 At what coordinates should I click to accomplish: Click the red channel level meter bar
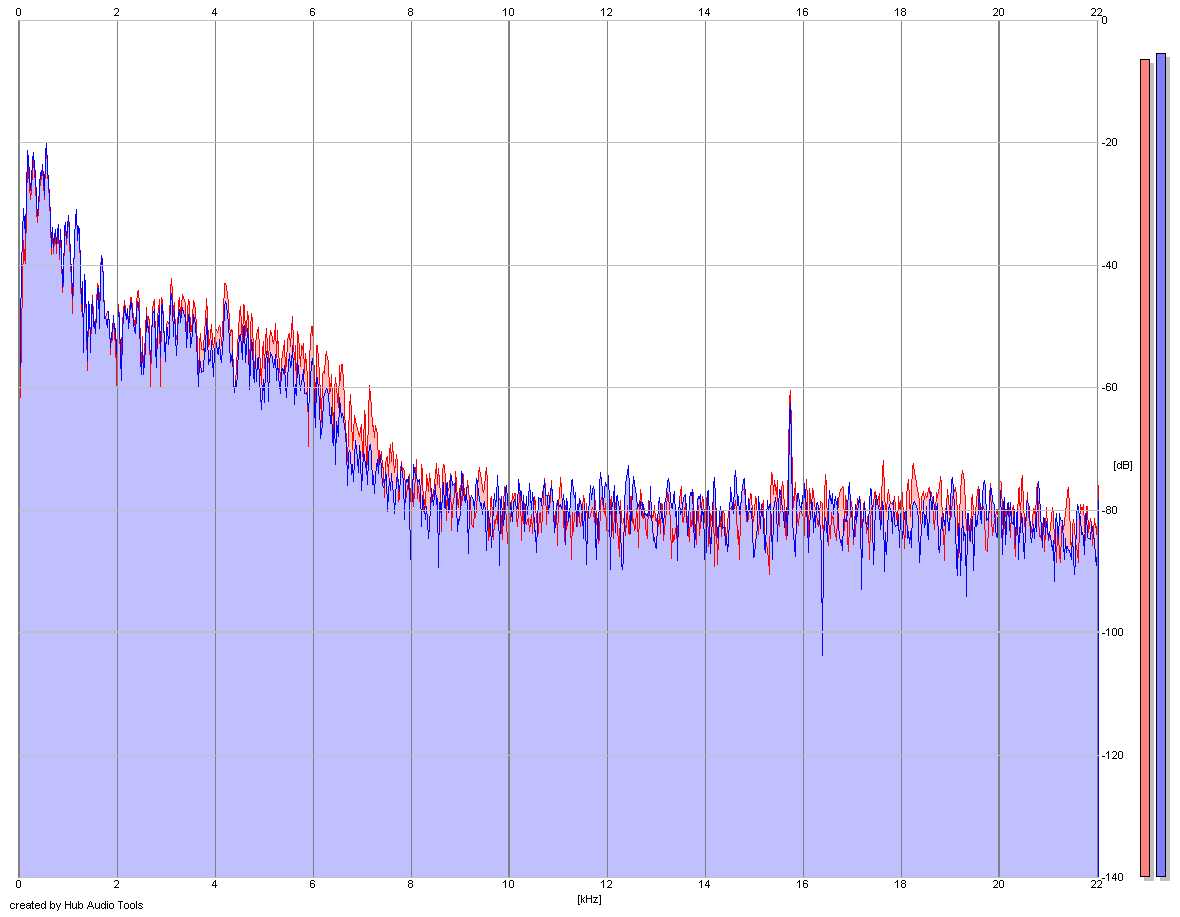click(1145, 468)
